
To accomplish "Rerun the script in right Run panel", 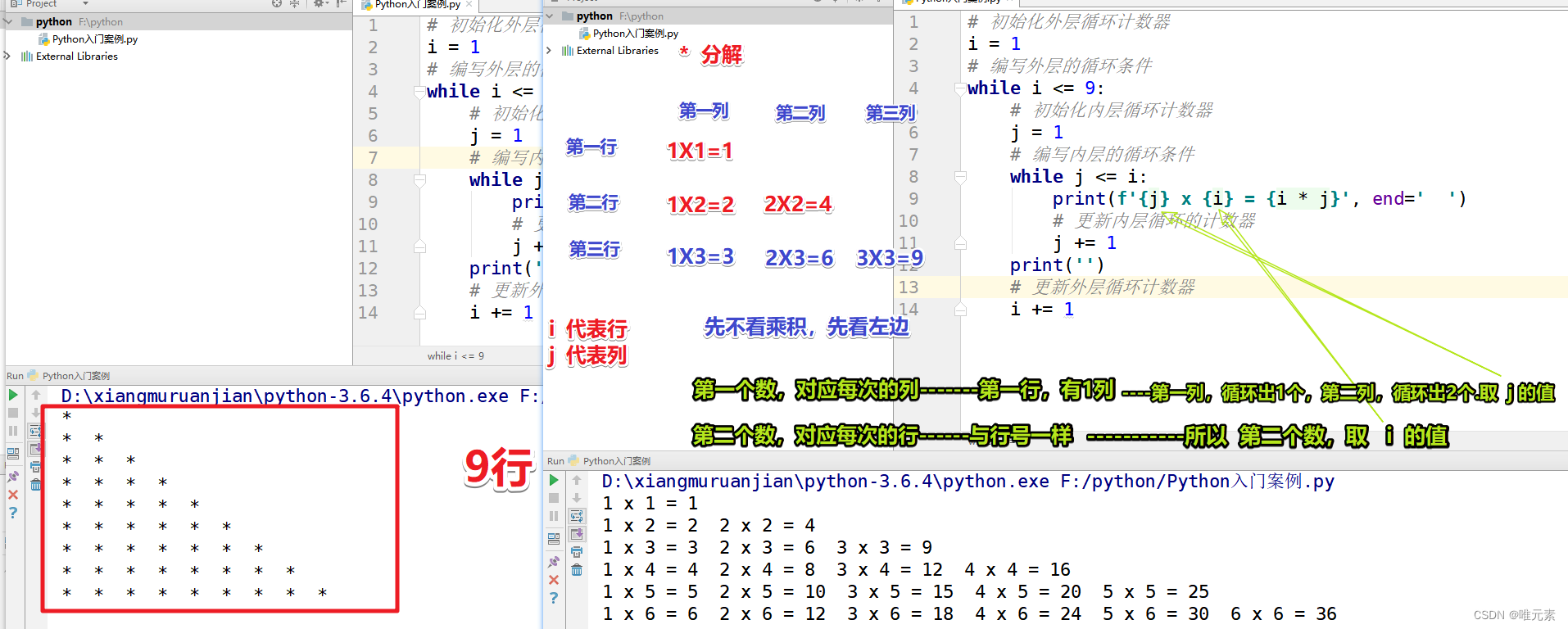I will point(554,480).
